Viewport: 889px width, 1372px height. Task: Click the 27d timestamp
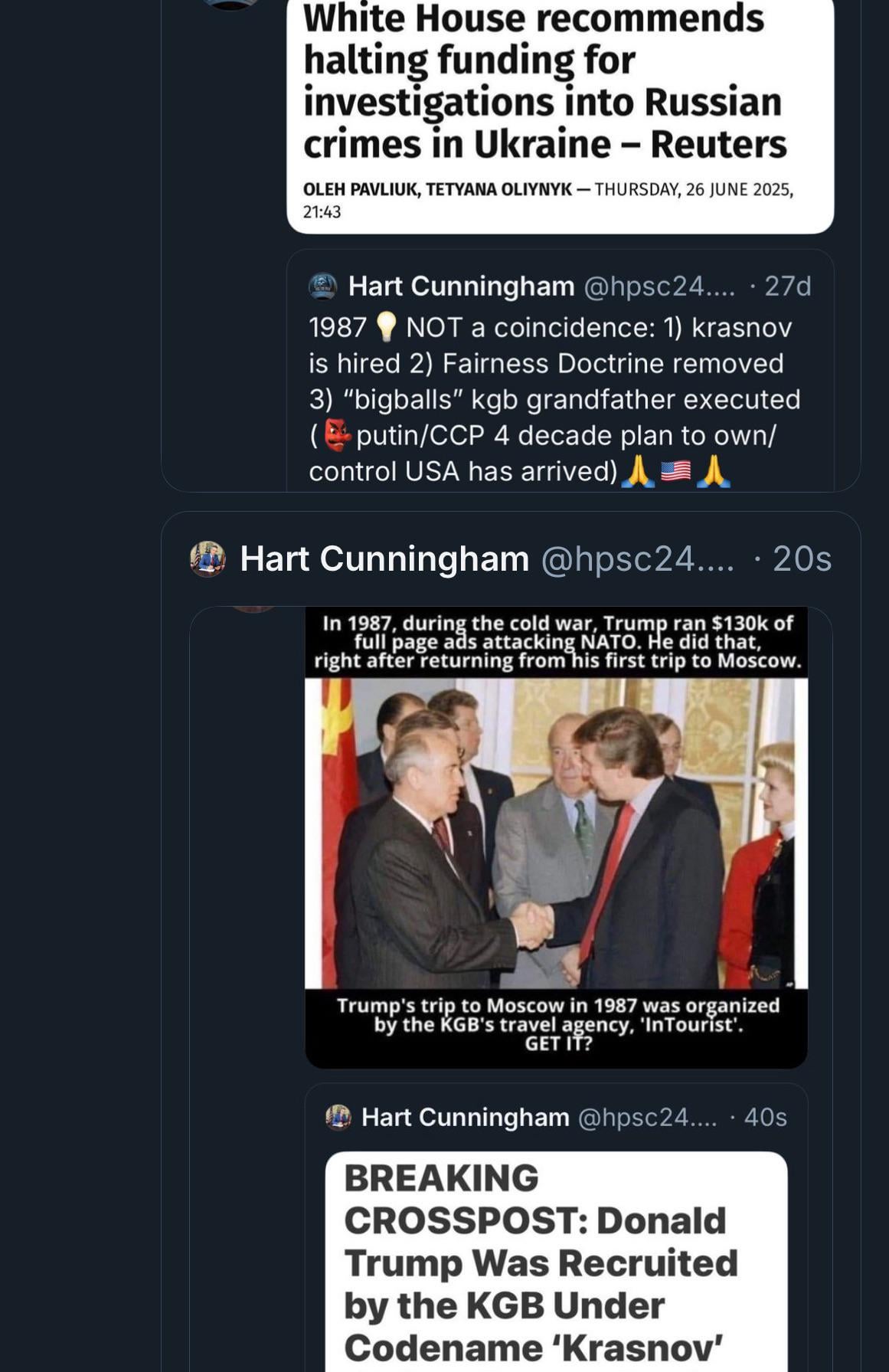pyautogui.click(x=787, y=287)
